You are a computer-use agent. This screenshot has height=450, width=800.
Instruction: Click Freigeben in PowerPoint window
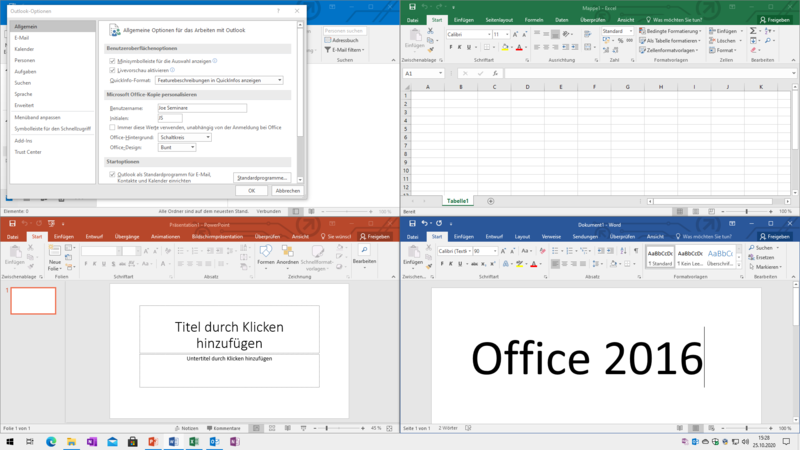coord(375,237)
